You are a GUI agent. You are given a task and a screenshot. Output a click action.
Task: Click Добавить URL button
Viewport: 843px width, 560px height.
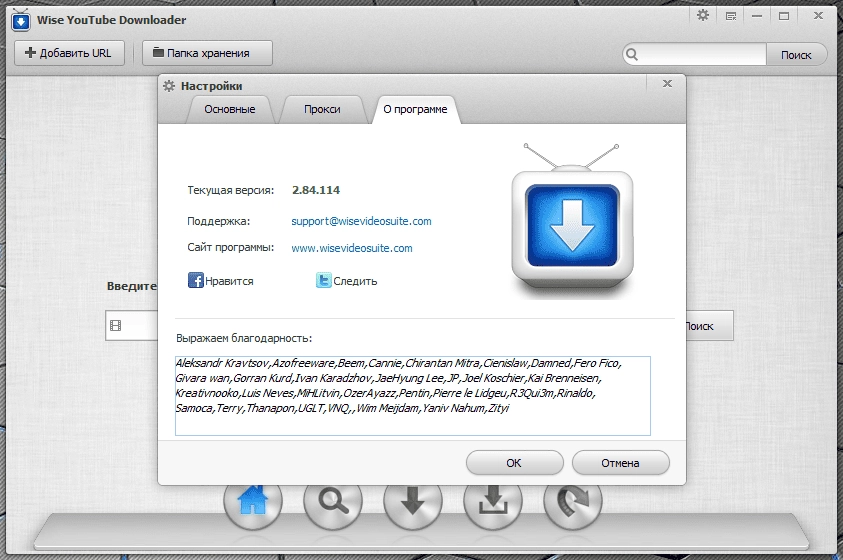(x=69, y=53)
